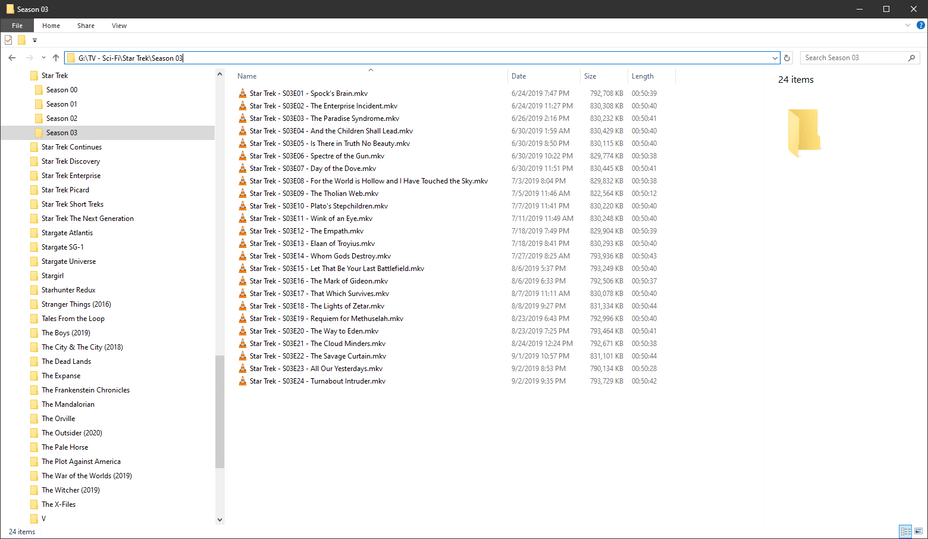Viewport: 928px width, 539px height.
Task: Click the Forward navigation arrow
Action: [x=29, y=58]
